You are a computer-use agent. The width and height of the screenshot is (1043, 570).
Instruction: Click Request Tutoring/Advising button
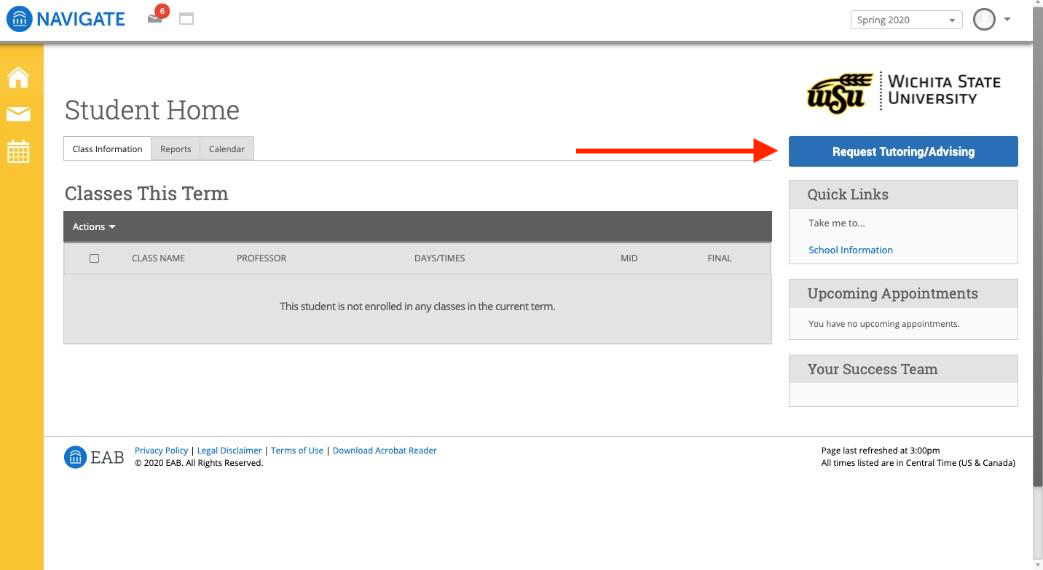coord(903,152)
